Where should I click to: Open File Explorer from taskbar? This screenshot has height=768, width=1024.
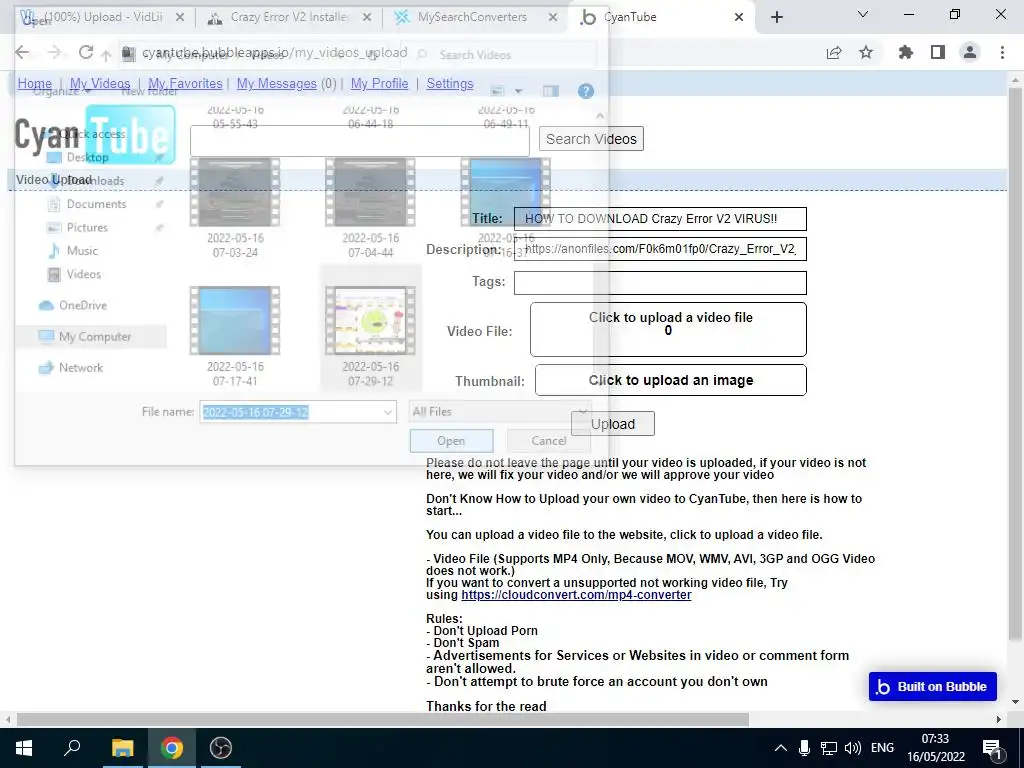click(122, 748)
